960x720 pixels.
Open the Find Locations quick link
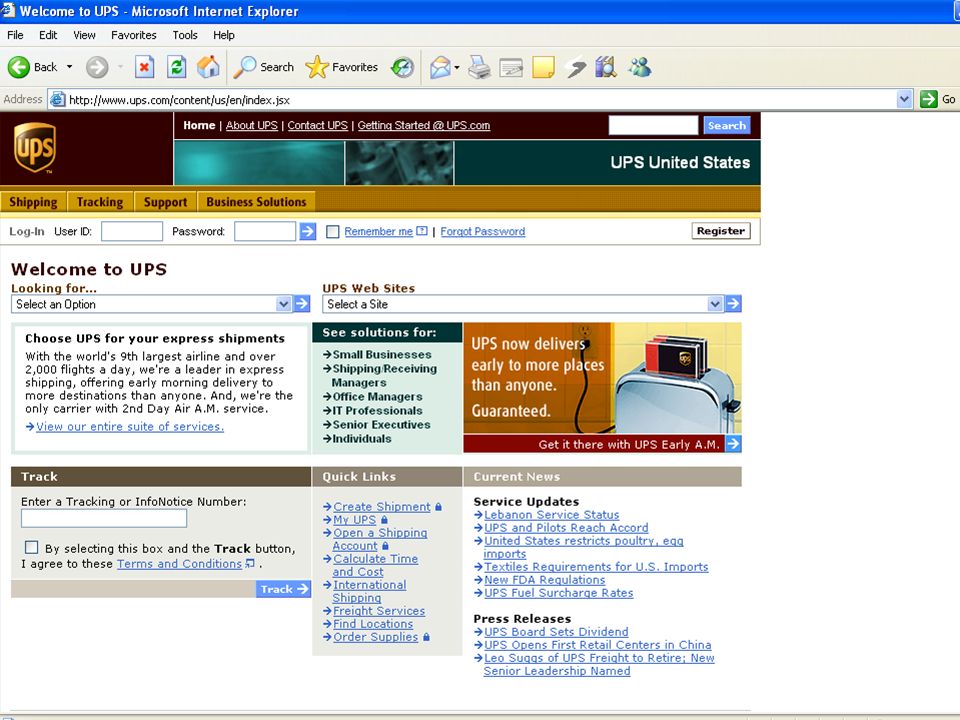[x=373, y=624]
